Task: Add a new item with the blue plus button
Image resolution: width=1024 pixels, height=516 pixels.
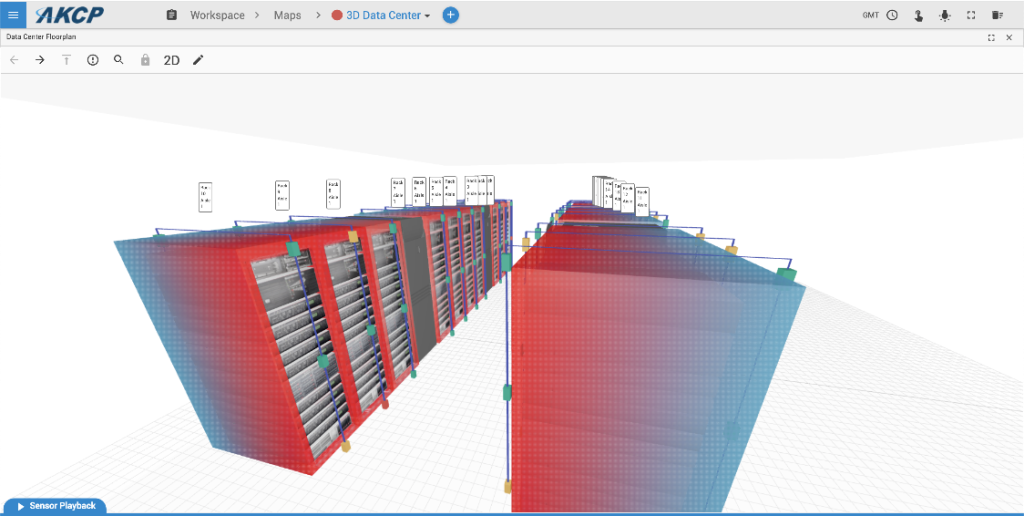Action: click(451, 15)
